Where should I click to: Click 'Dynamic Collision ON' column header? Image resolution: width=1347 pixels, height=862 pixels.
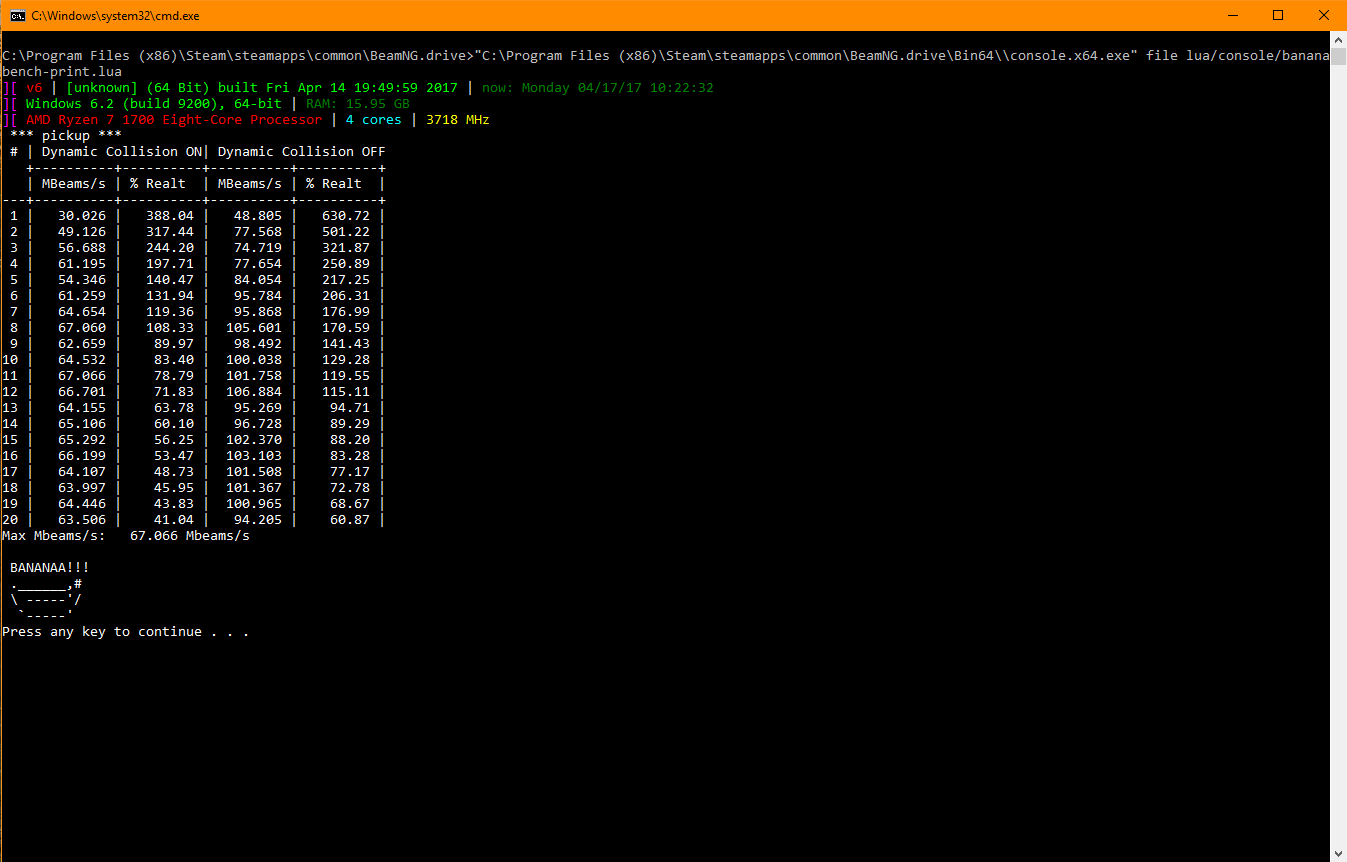122,152
